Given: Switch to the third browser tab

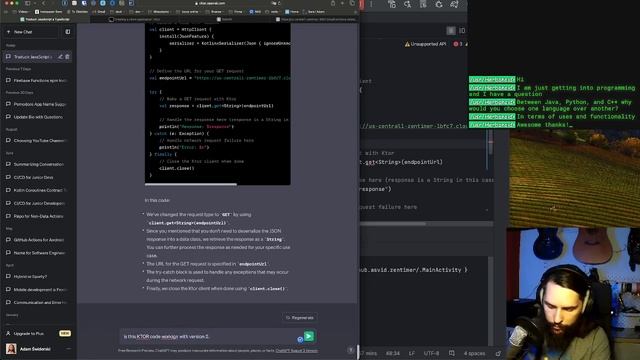Looking at the screenshot, I should (224, 19).
